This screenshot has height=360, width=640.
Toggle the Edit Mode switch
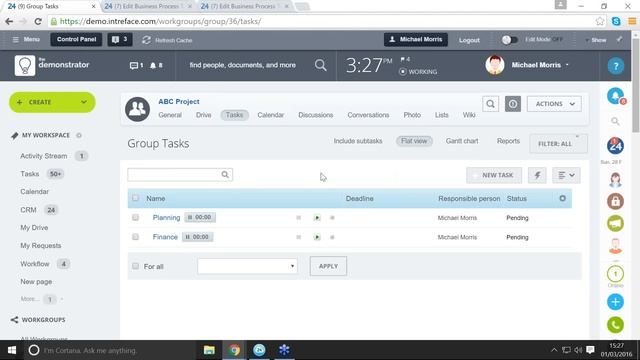509,40
